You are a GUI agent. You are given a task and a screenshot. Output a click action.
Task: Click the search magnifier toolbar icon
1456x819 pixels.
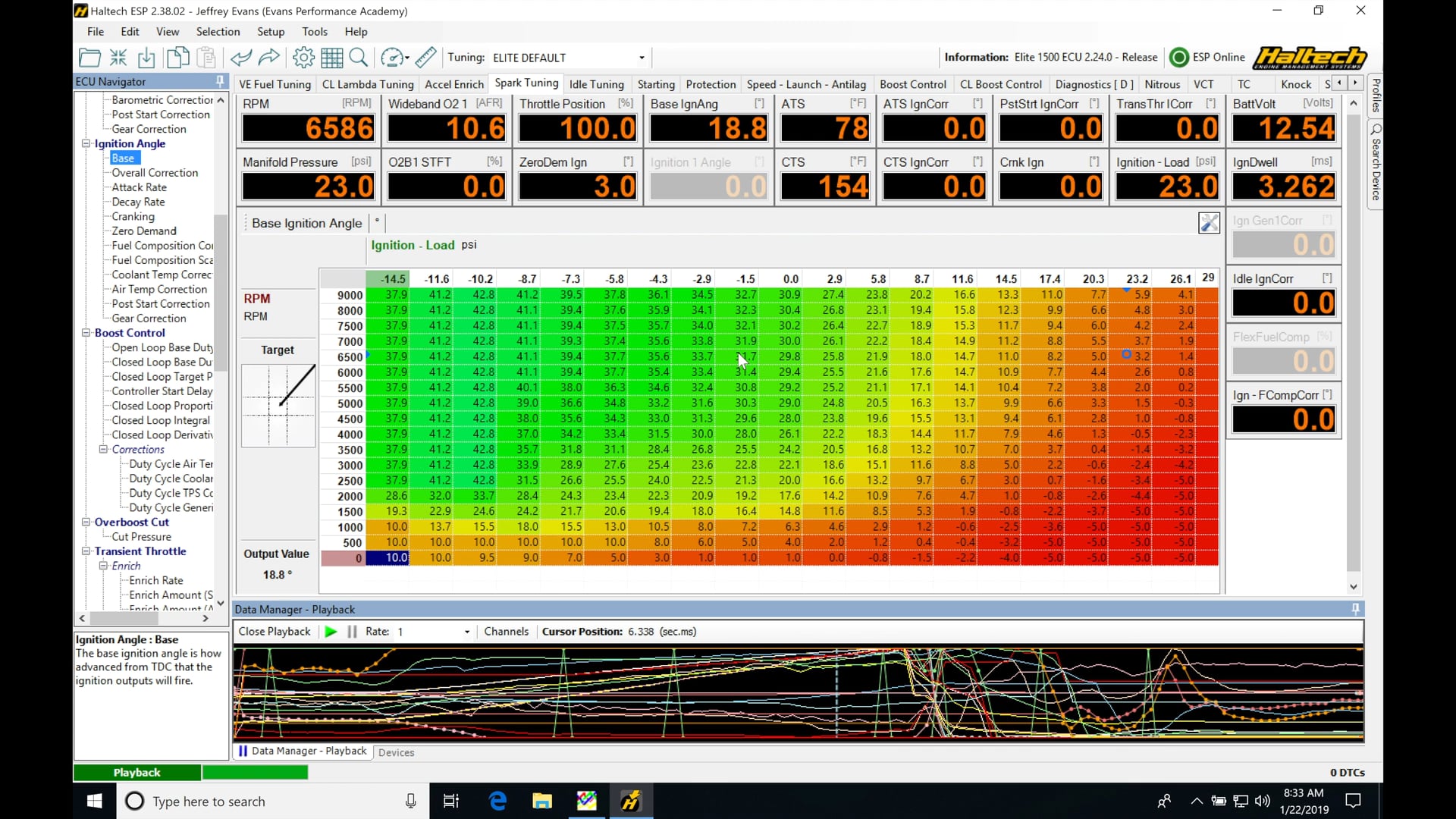point(358,57)
